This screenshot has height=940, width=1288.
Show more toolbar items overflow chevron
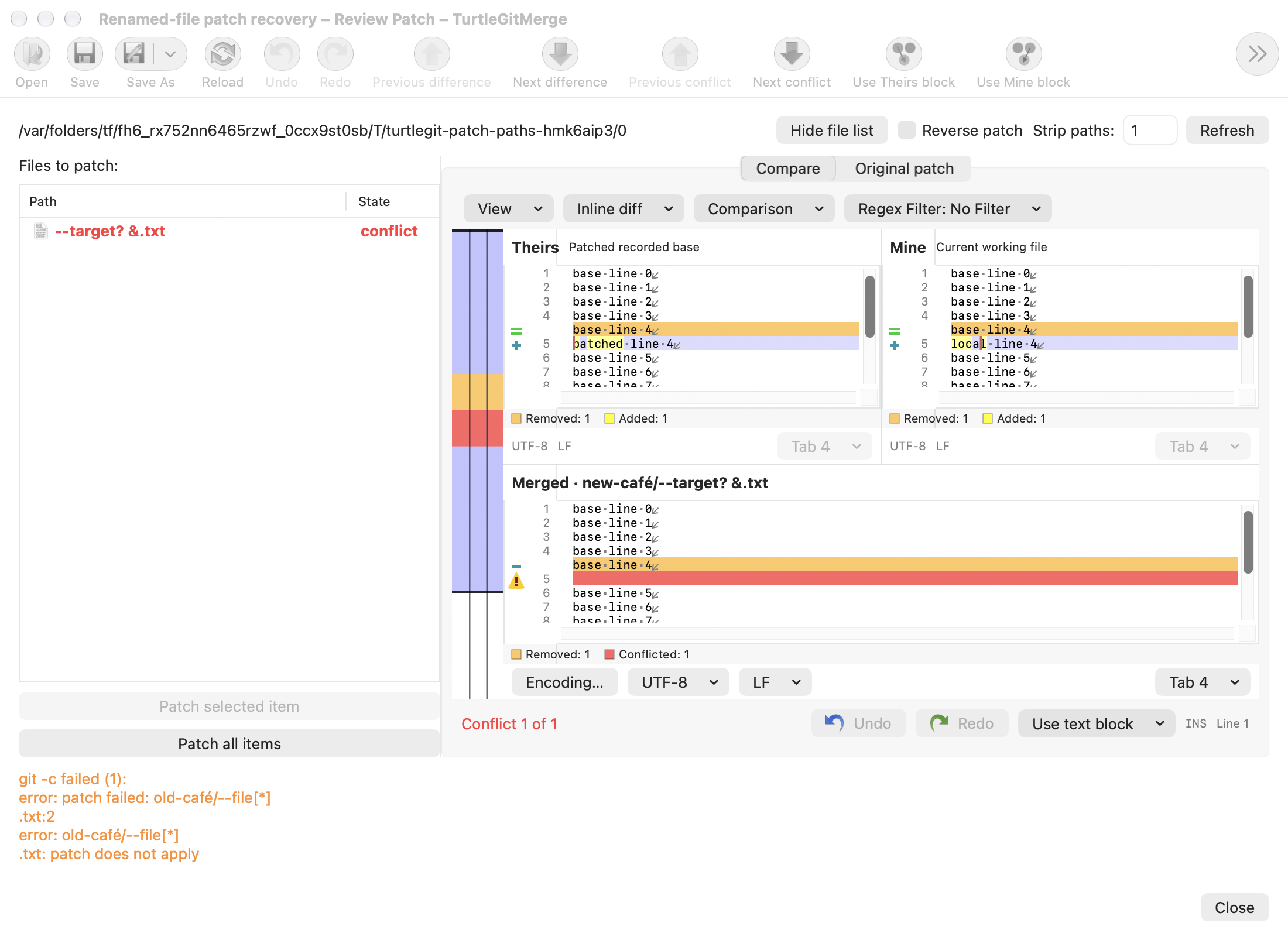(x=1257, y=54)
